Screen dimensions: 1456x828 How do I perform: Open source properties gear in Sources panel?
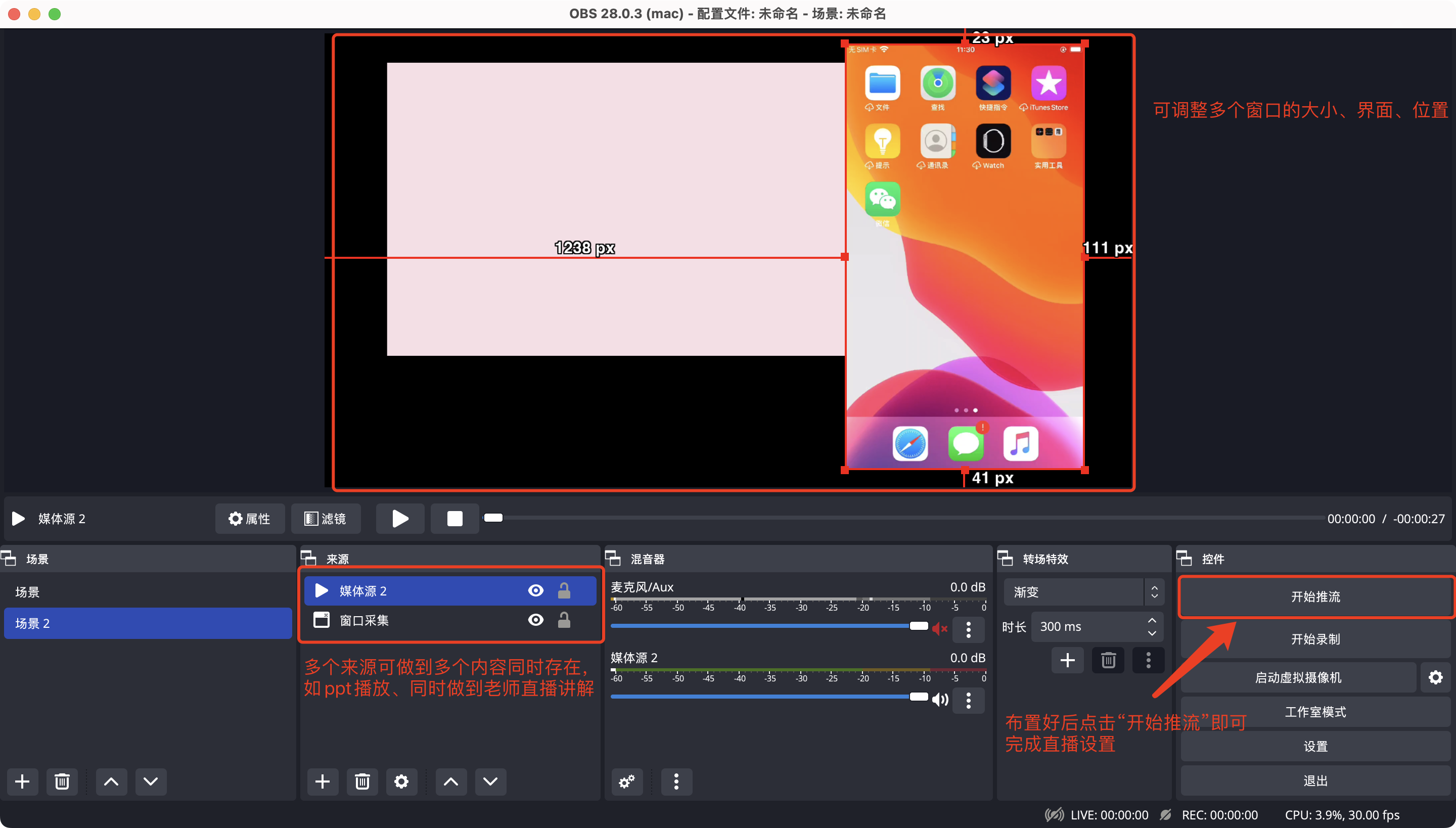tap(401, 781)
